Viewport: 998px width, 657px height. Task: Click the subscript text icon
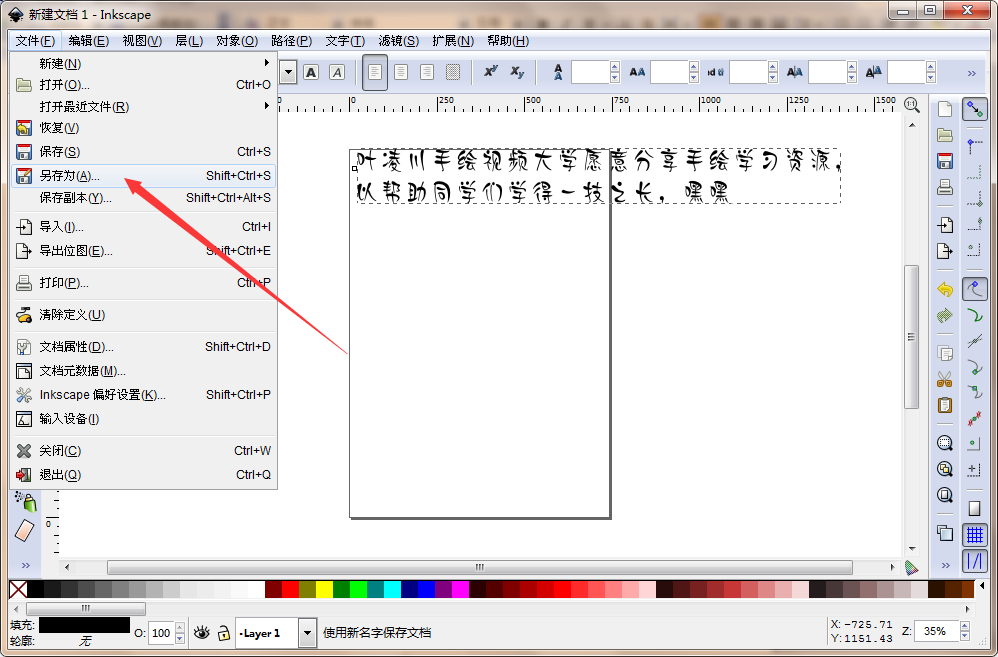517,72
